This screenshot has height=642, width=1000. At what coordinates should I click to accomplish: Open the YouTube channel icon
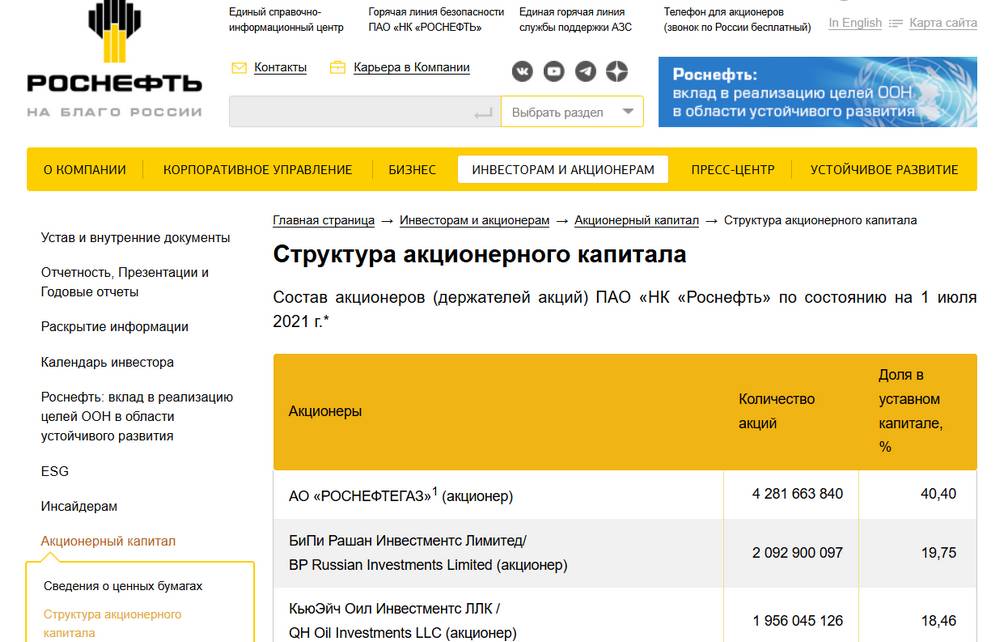[x=554, y=71]
